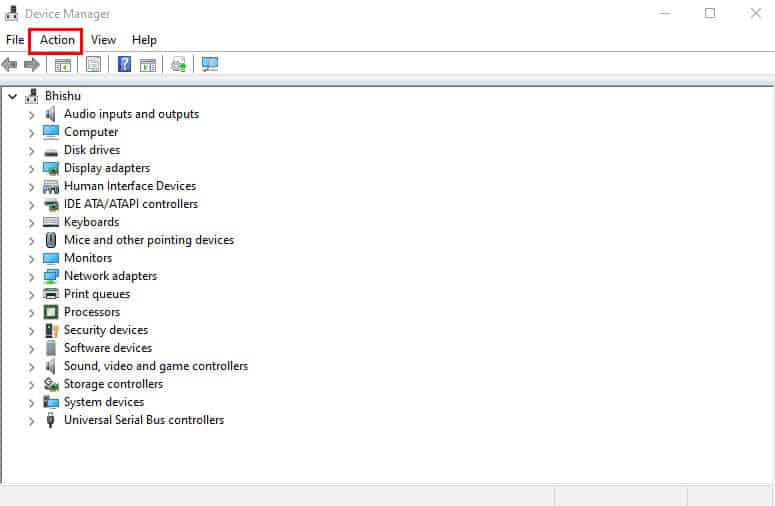The height and width of the screenshot is (506, 775).
Task: Click Show/Hide Console Tree toolbar icon
Action: coord(63,65)
